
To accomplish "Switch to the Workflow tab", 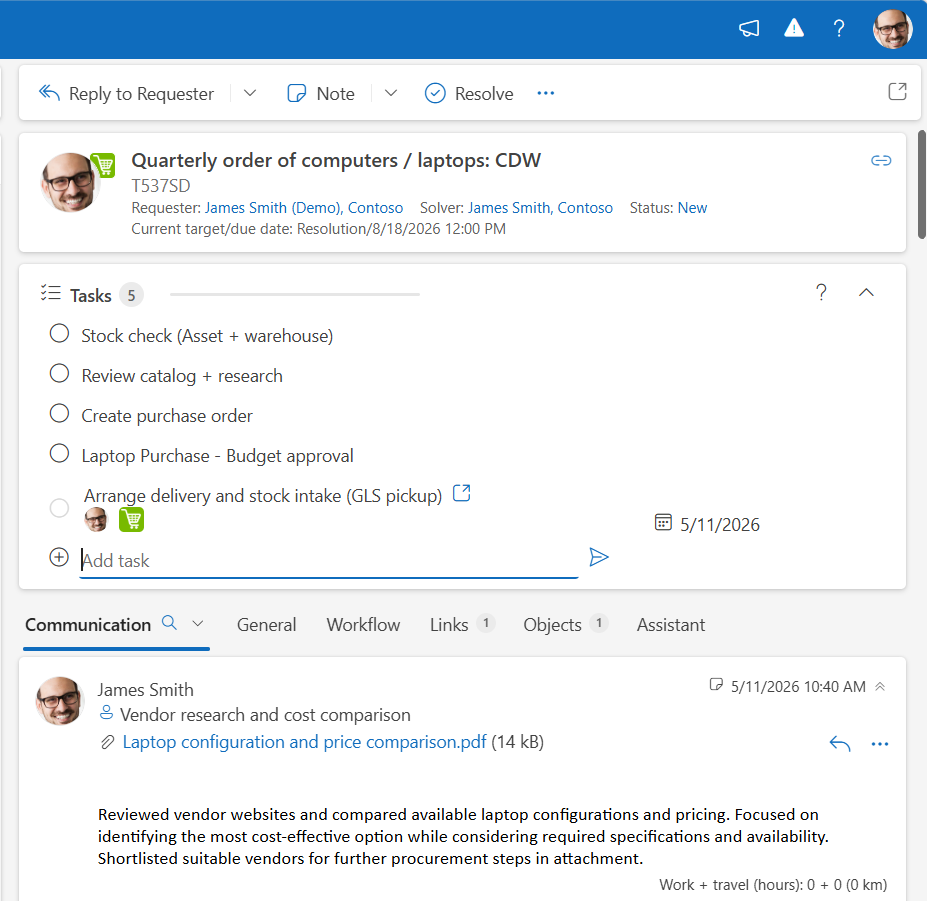I will [363, 625].
